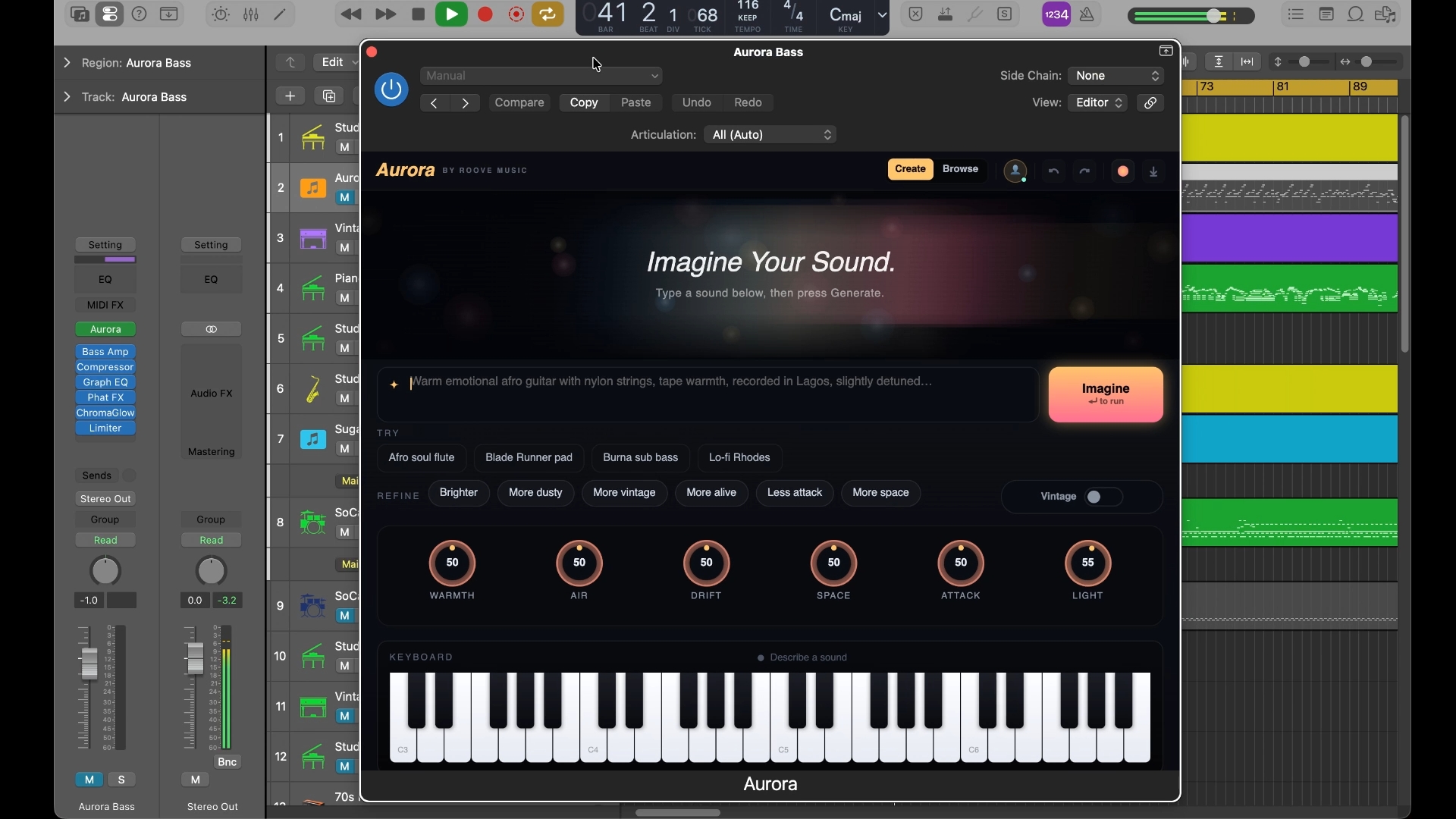The width and height of the screenshot is (1456, 819).
Task: Open the MIDI FX slot
Action: [105, 305]
